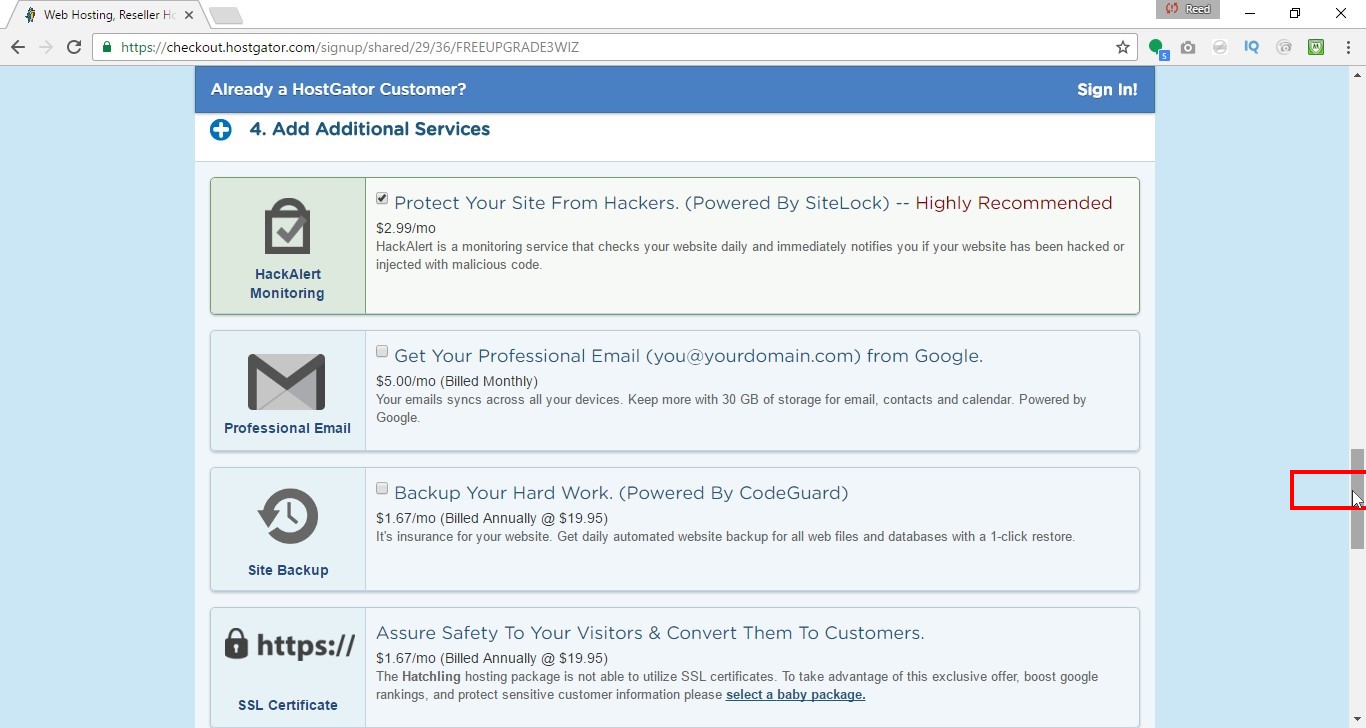The width and height of the screenshot is (1366, 728).
Task: Click the '$2.99/mo' price text
Action: coord(406,228)
